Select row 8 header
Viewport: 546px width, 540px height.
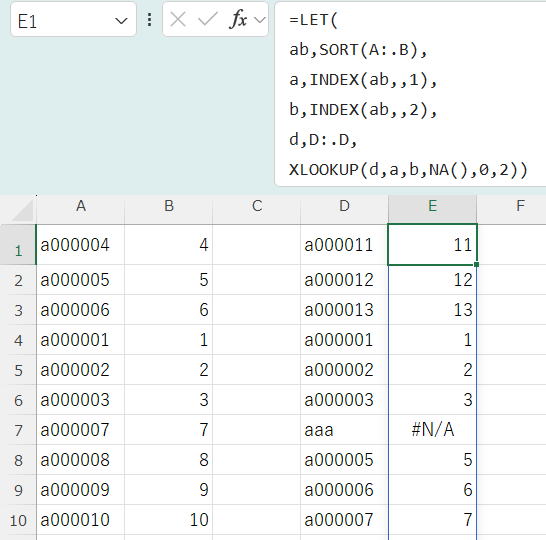(18, 460)
